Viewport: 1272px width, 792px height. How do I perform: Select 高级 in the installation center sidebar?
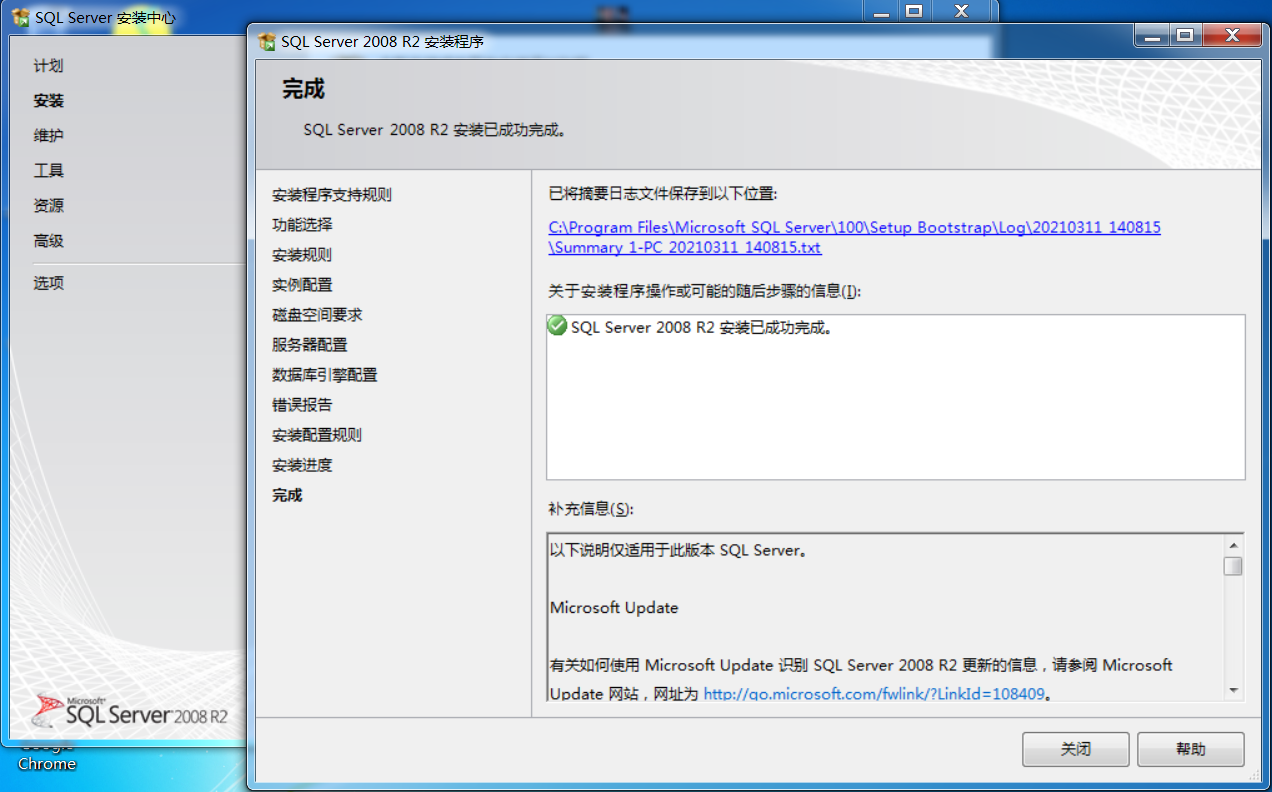point(48,241)
